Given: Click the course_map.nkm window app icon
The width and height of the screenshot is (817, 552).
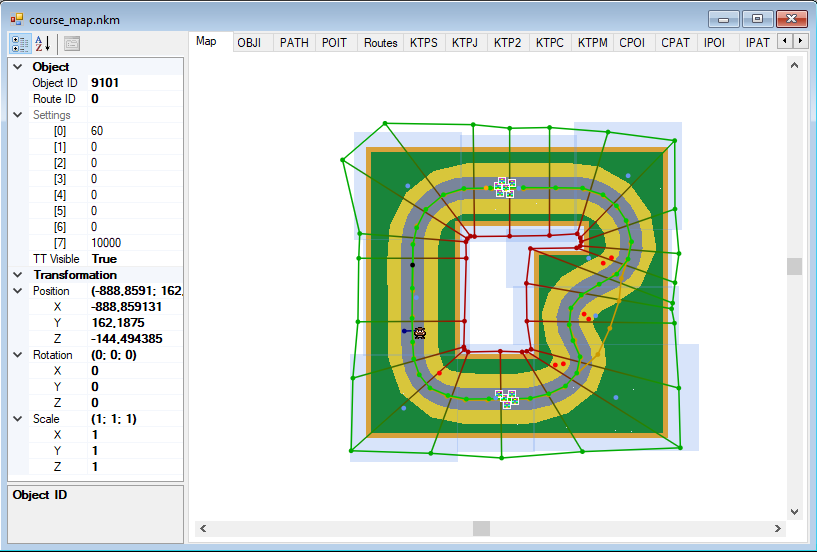Looking at the screenshot, I should click(x=17, y=20).
